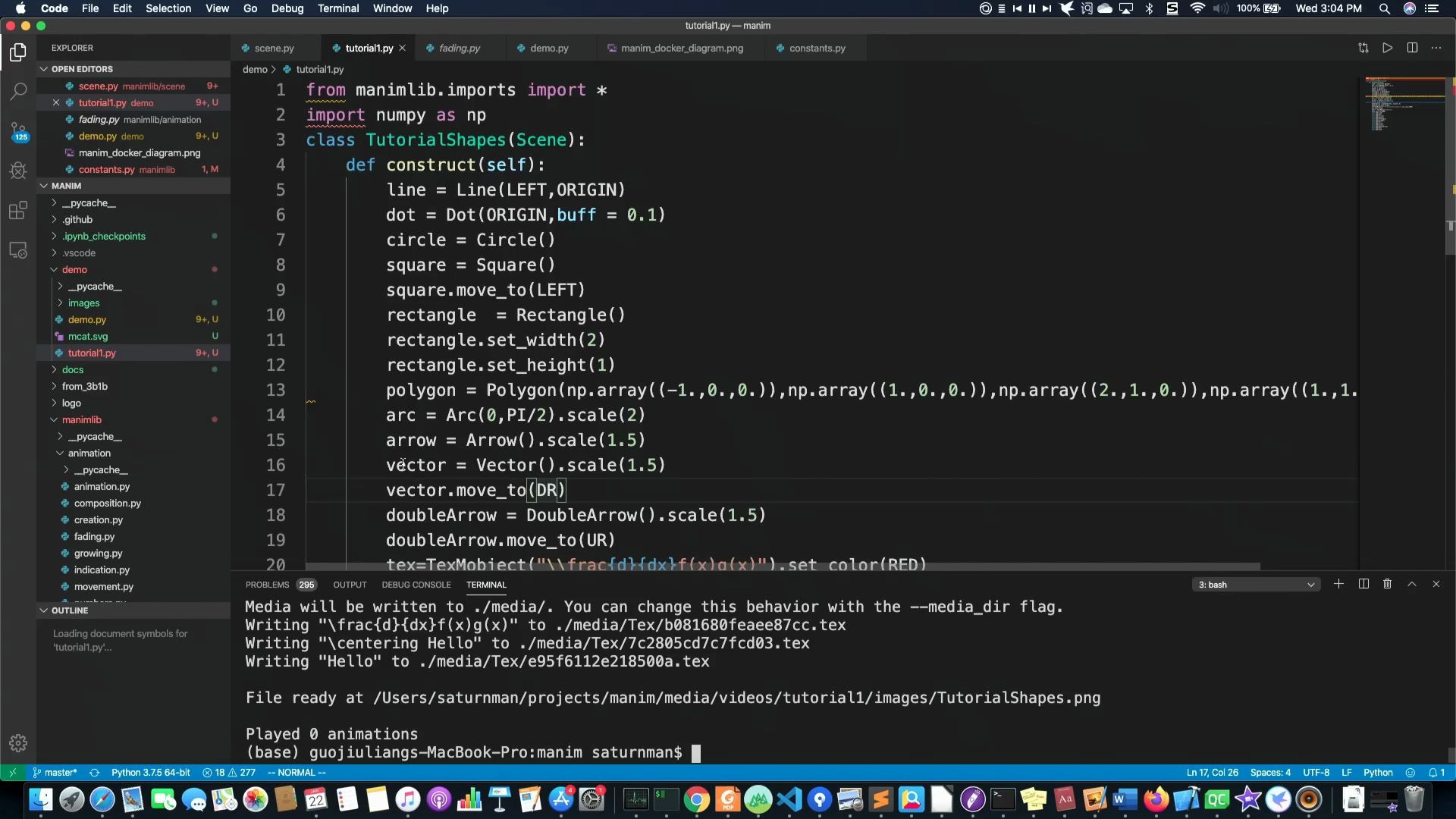Screen dimensions: 1456x819
Task: Select Python 3.7.5 64-bit interpreter
Action: (151, 773)
